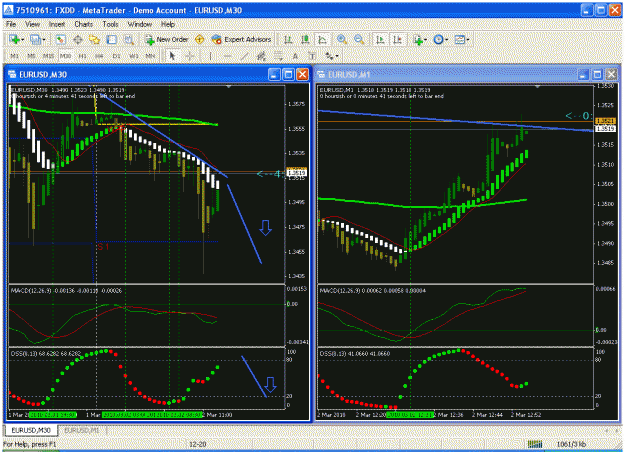The height and width of the screenshot is (452, 625).
Task: Select the Draw Vertical Line tool
Action: [x=210, y=56]
